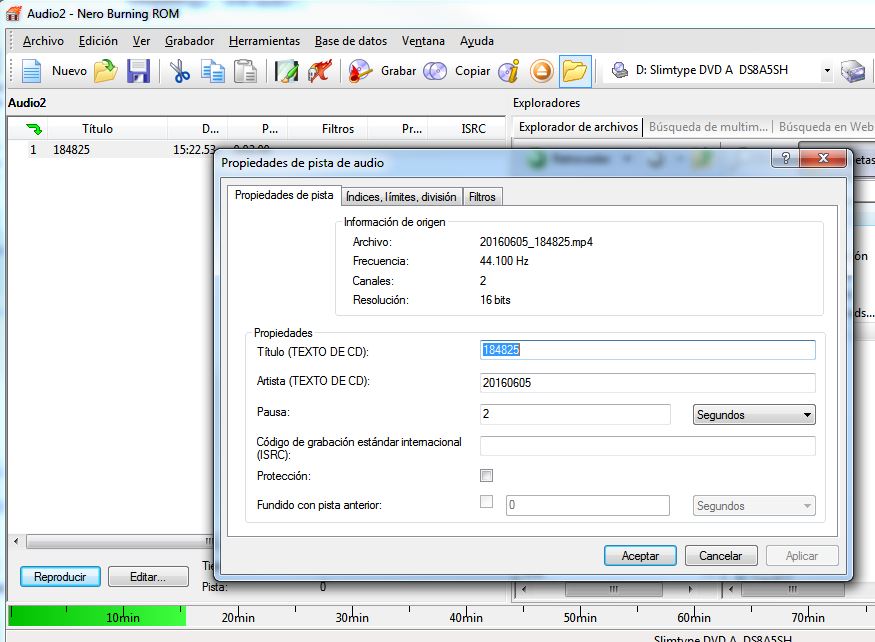Click the red flame Nero Express icon
Image resolution: width=875 pixels, height=642 pixels.
(320, 71)
